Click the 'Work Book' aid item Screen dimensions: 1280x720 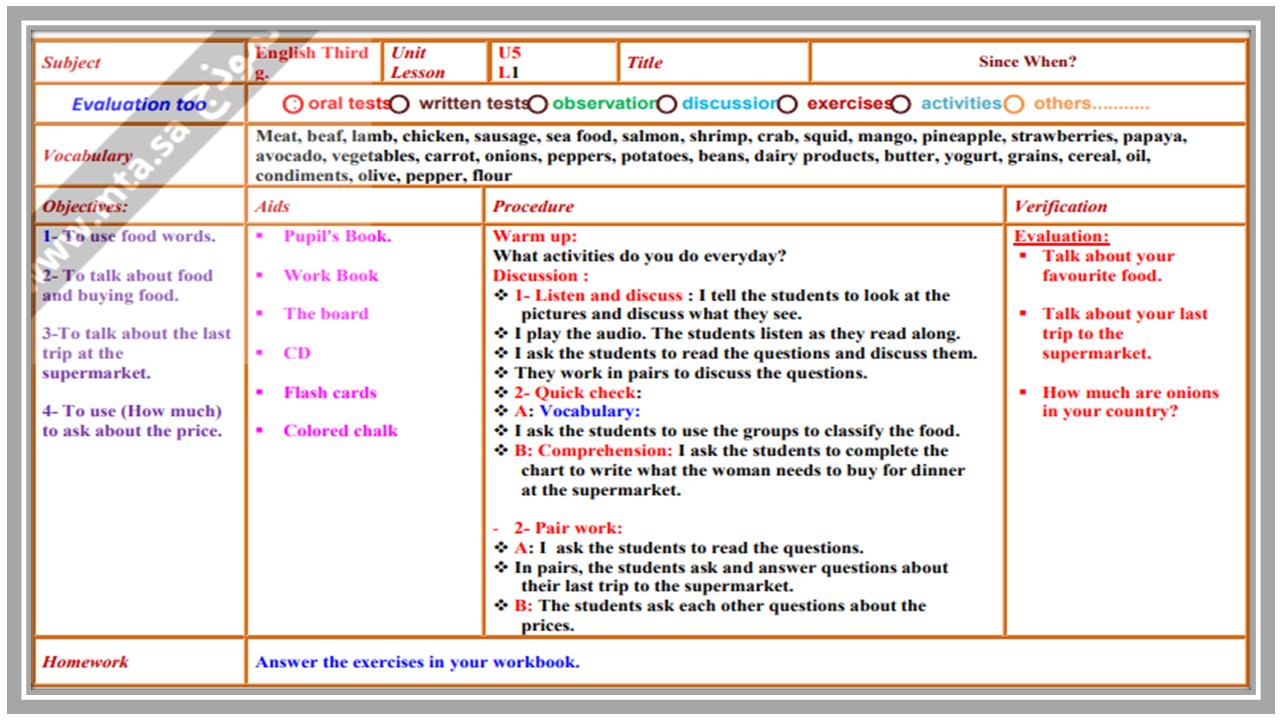pyautogui.click(x=331, y=276)
